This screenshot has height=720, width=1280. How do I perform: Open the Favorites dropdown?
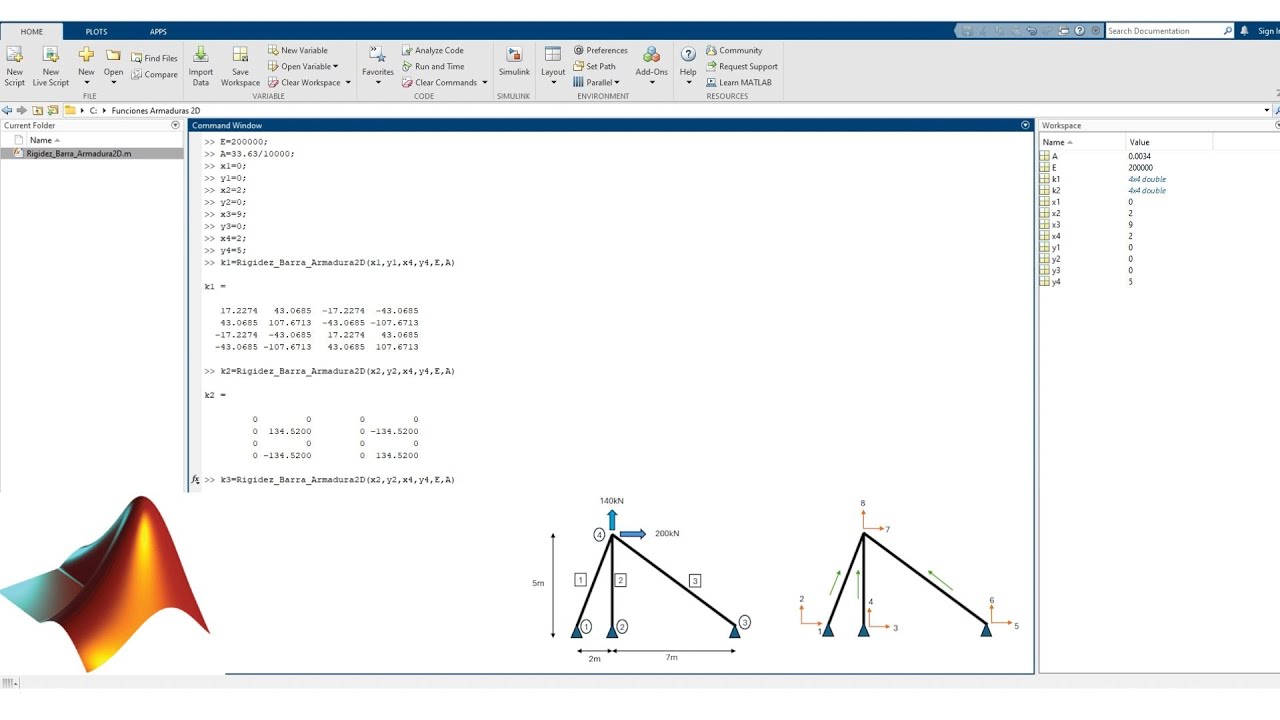tap(378, 66)
